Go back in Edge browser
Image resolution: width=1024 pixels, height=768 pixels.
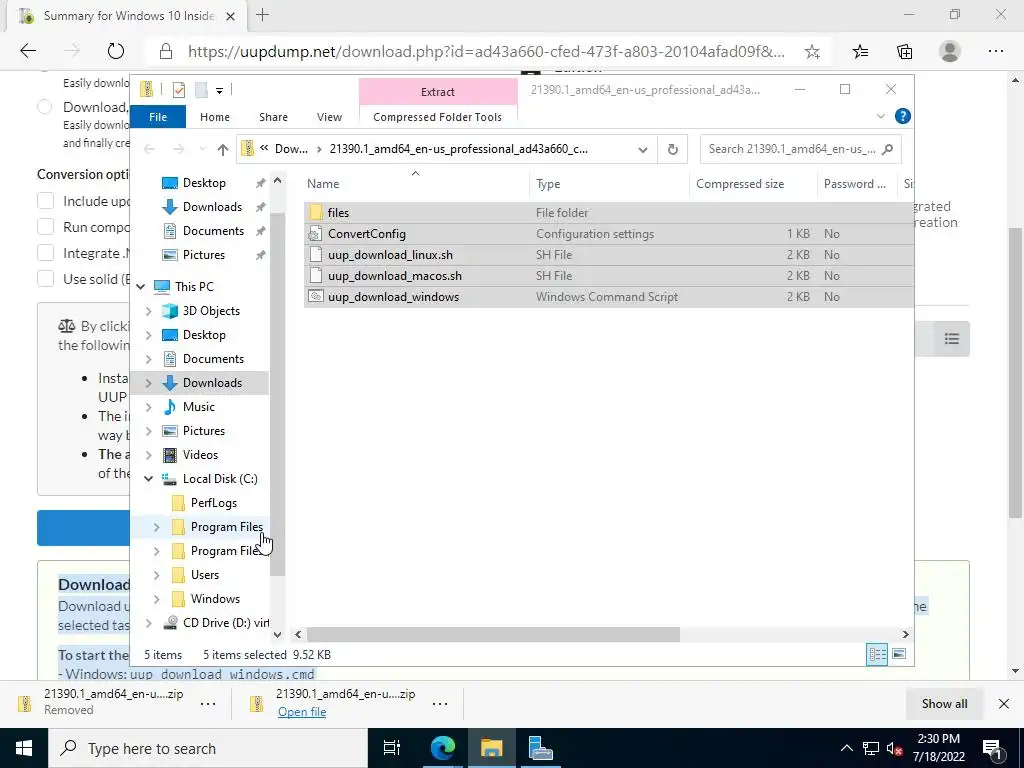(28, 51)
